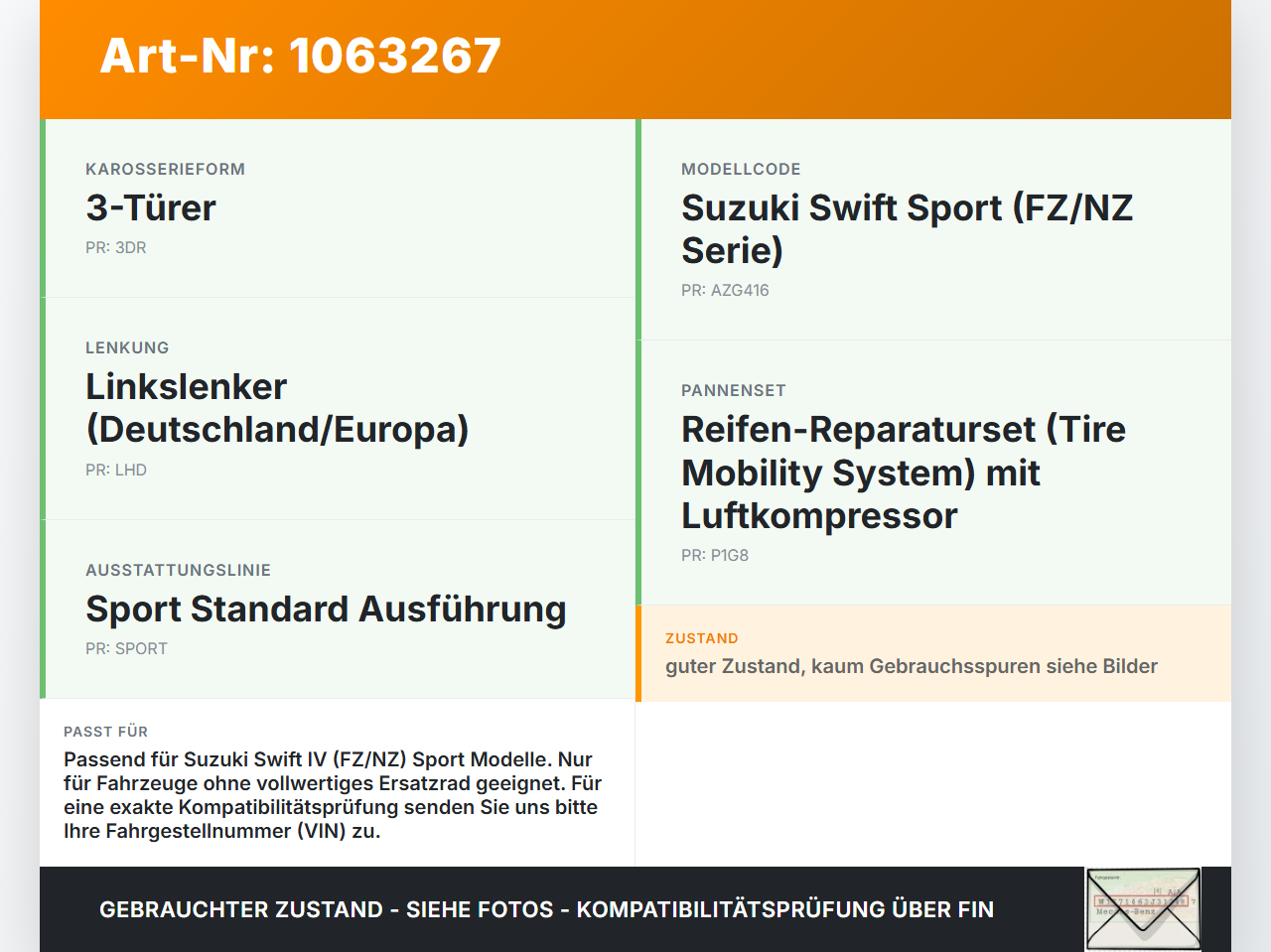Screen dimensions: 1271x952
Task: Click the Sport Standard Ausführung title
Action: 326,610
